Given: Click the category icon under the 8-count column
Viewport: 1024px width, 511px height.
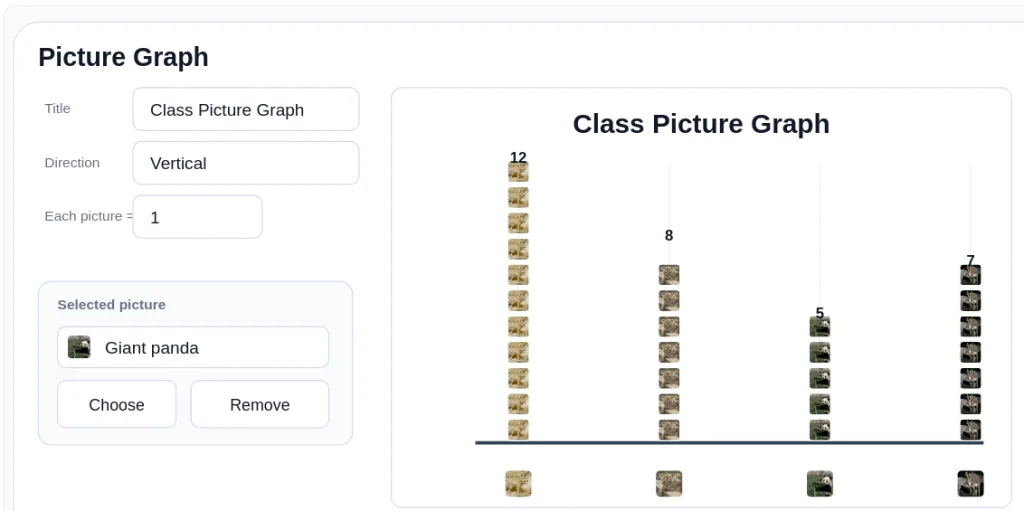Looking at the screenshot, I should click(669, 484).
